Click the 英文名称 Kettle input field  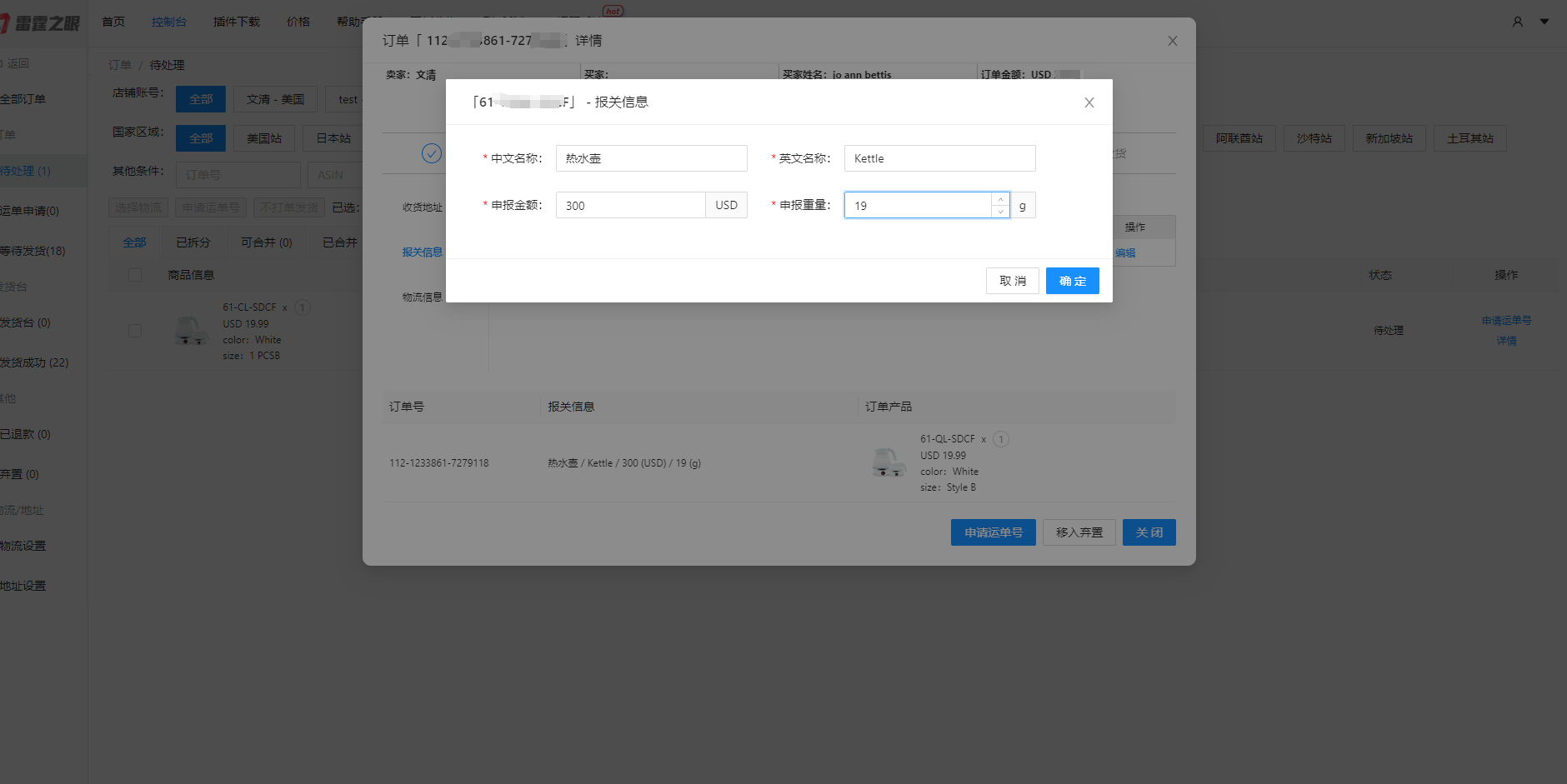939,157
